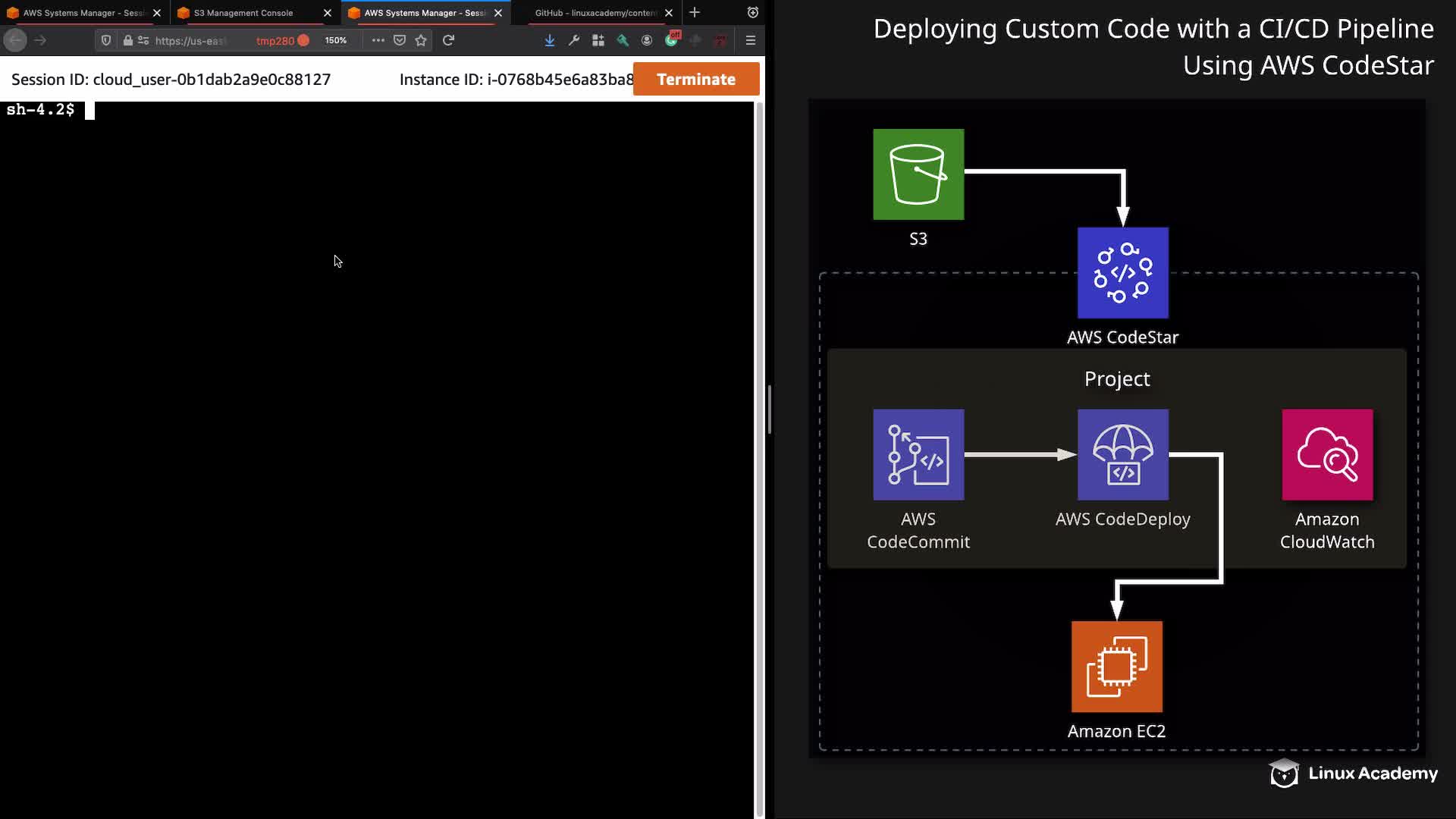Viewport: 1456px width, 819px height.
Task: Click the wrench developer tools icon
Action: (574, 40)
